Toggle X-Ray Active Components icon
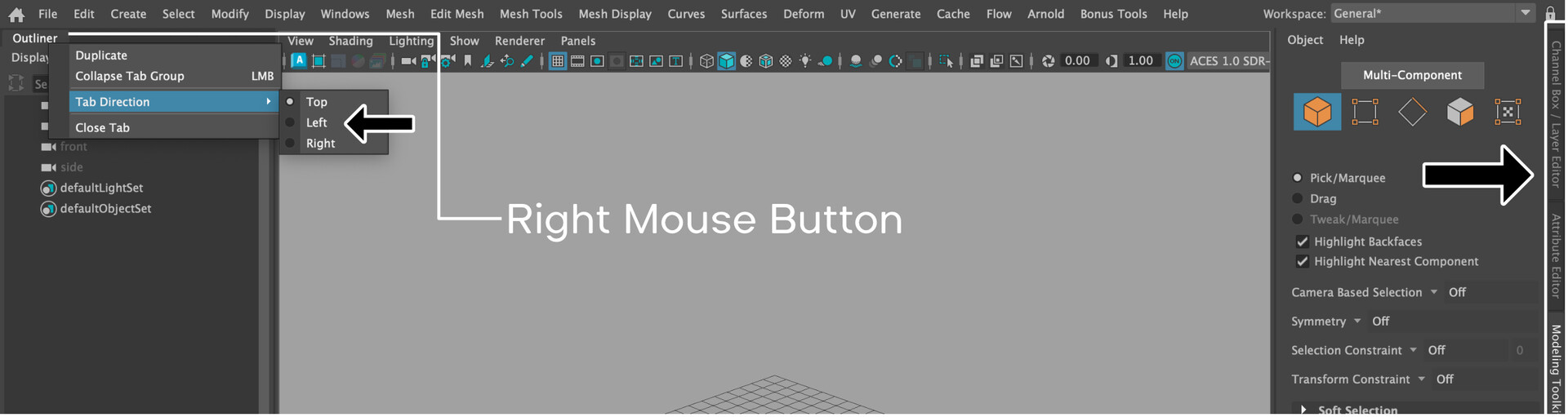1568x417 pixels. tap(997, 61)
